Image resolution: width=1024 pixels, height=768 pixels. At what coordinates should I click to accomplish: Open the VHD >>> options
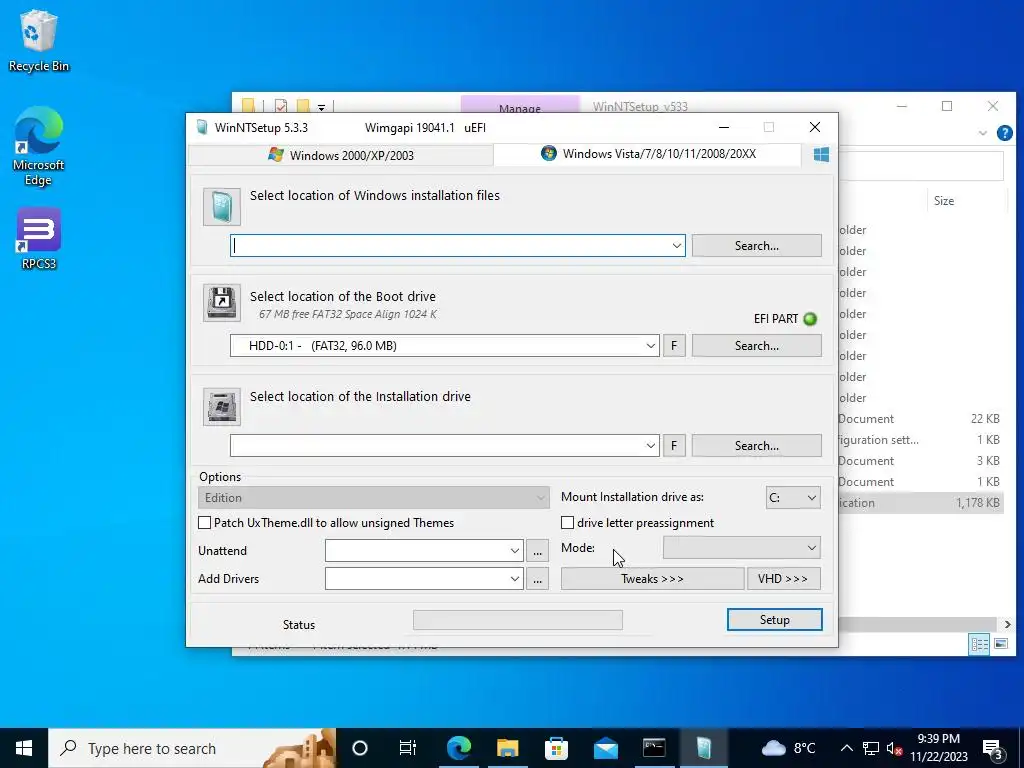point(784,579)
